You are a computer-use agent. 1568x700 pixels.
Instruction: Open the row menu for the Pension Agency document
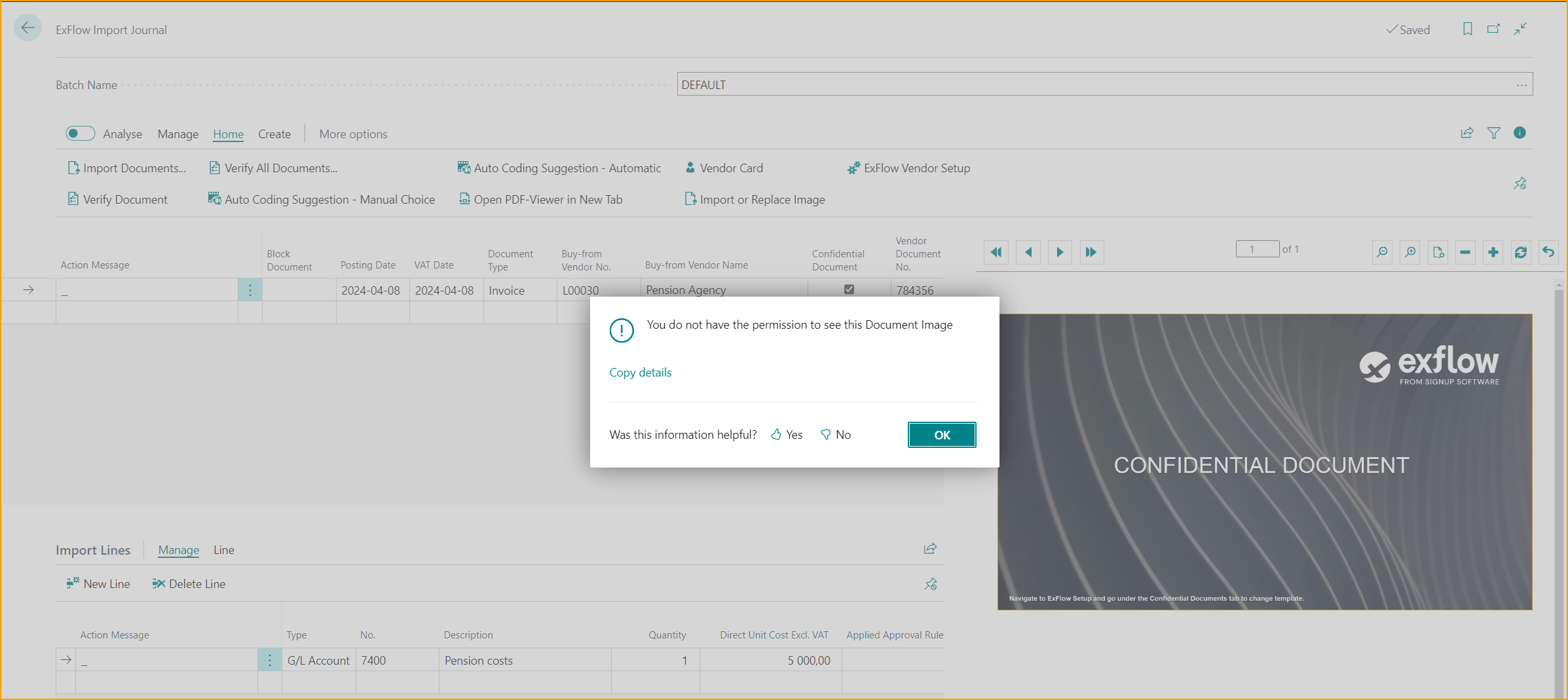coord(250,289)
